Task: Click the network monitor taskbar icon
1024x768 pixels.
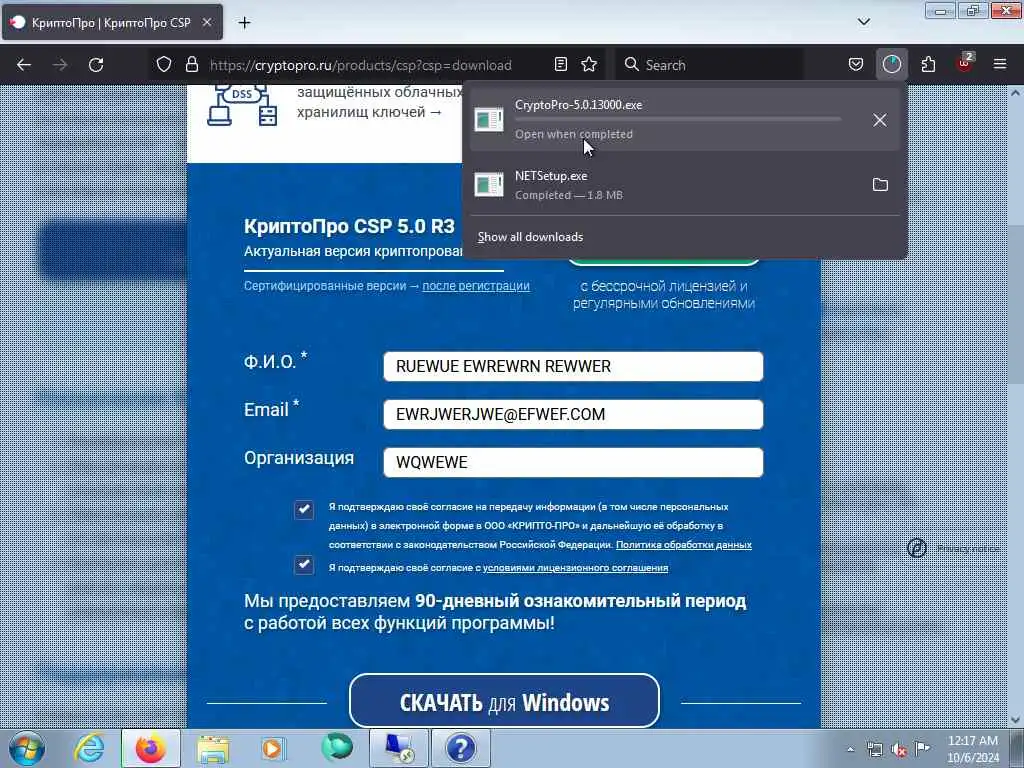Action: tap(398, 748)
